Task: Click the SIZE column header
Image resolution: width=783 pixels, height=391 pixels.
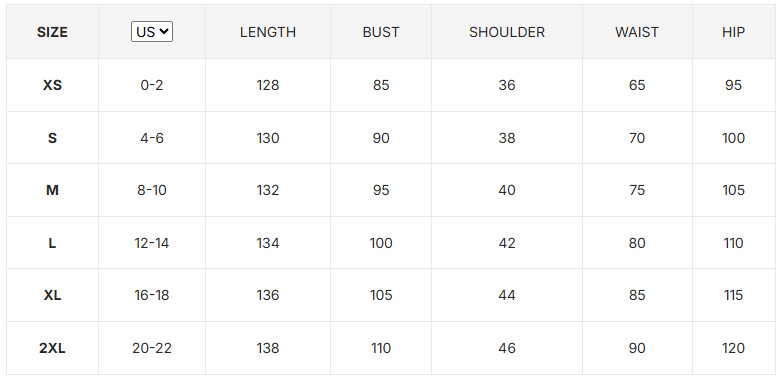Action: click(x=52, y=32)
